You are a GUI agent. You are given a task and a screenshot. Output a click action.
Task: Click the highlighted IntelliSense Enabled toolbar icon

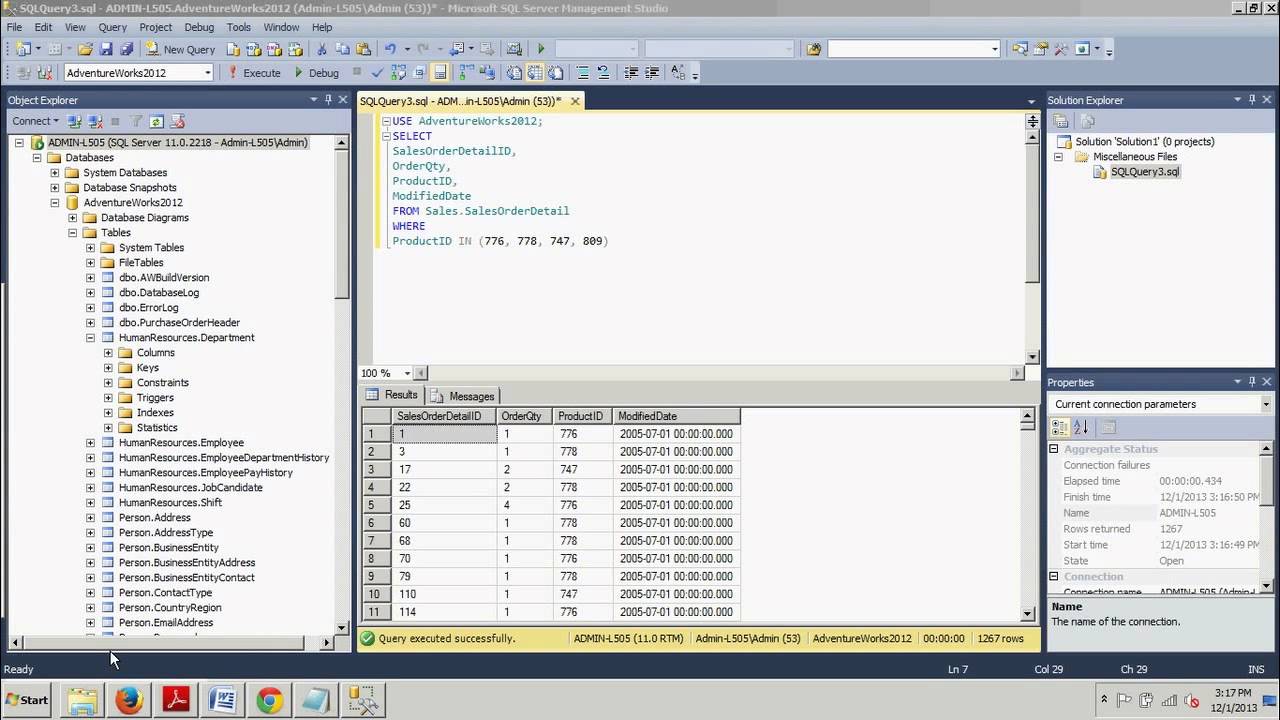(x=440, y=73)
